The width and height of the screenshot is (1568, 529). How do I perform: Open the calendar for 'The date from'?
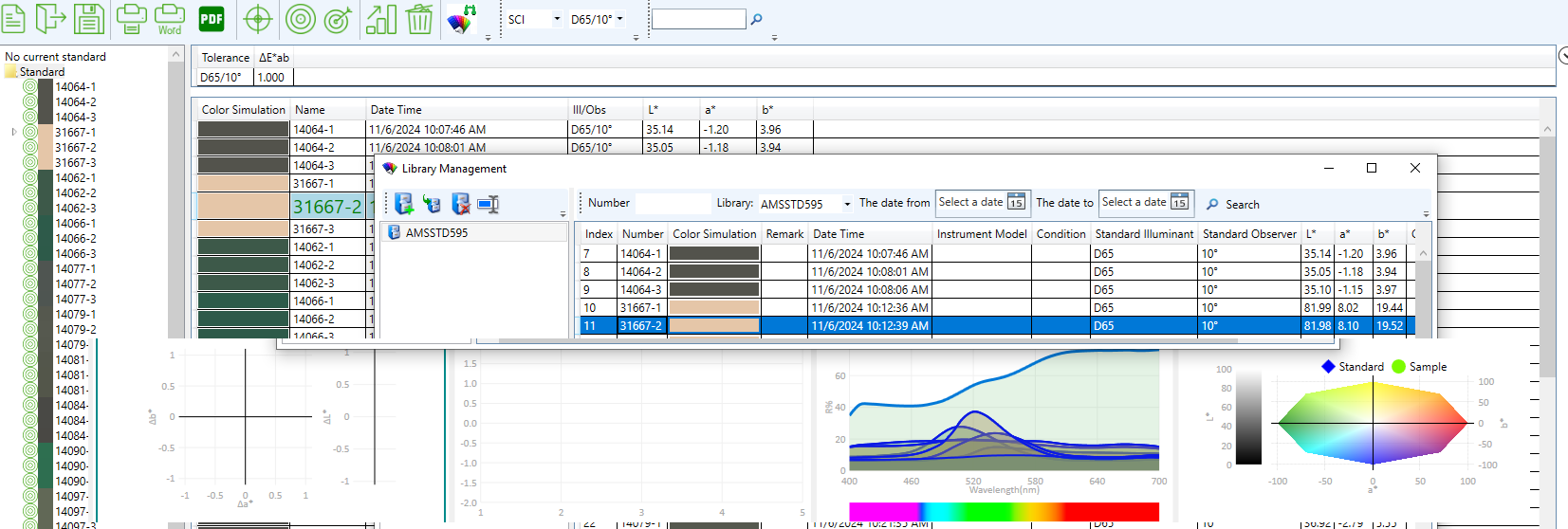point(1016,202)
